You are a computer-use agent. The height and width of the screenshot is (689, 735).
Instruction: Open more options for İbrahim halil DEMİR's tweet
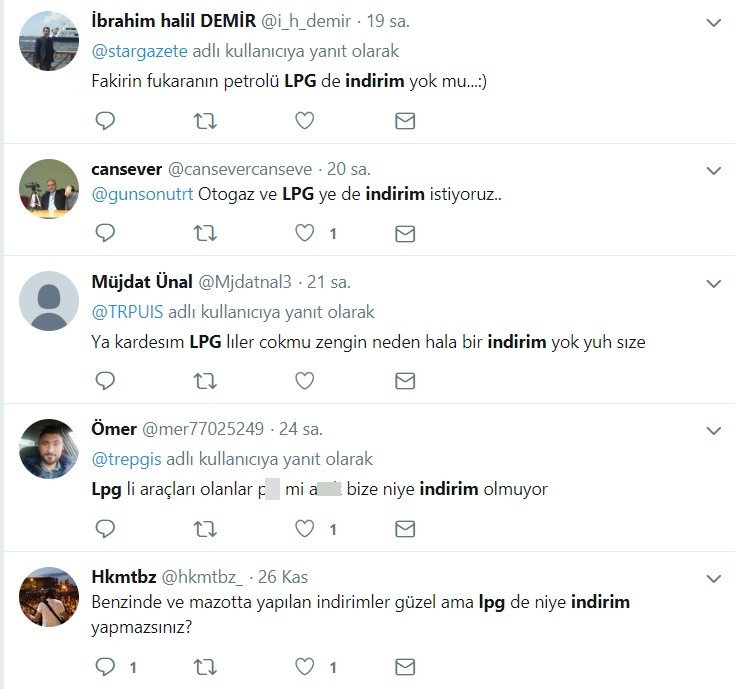(x=713, y=22)
